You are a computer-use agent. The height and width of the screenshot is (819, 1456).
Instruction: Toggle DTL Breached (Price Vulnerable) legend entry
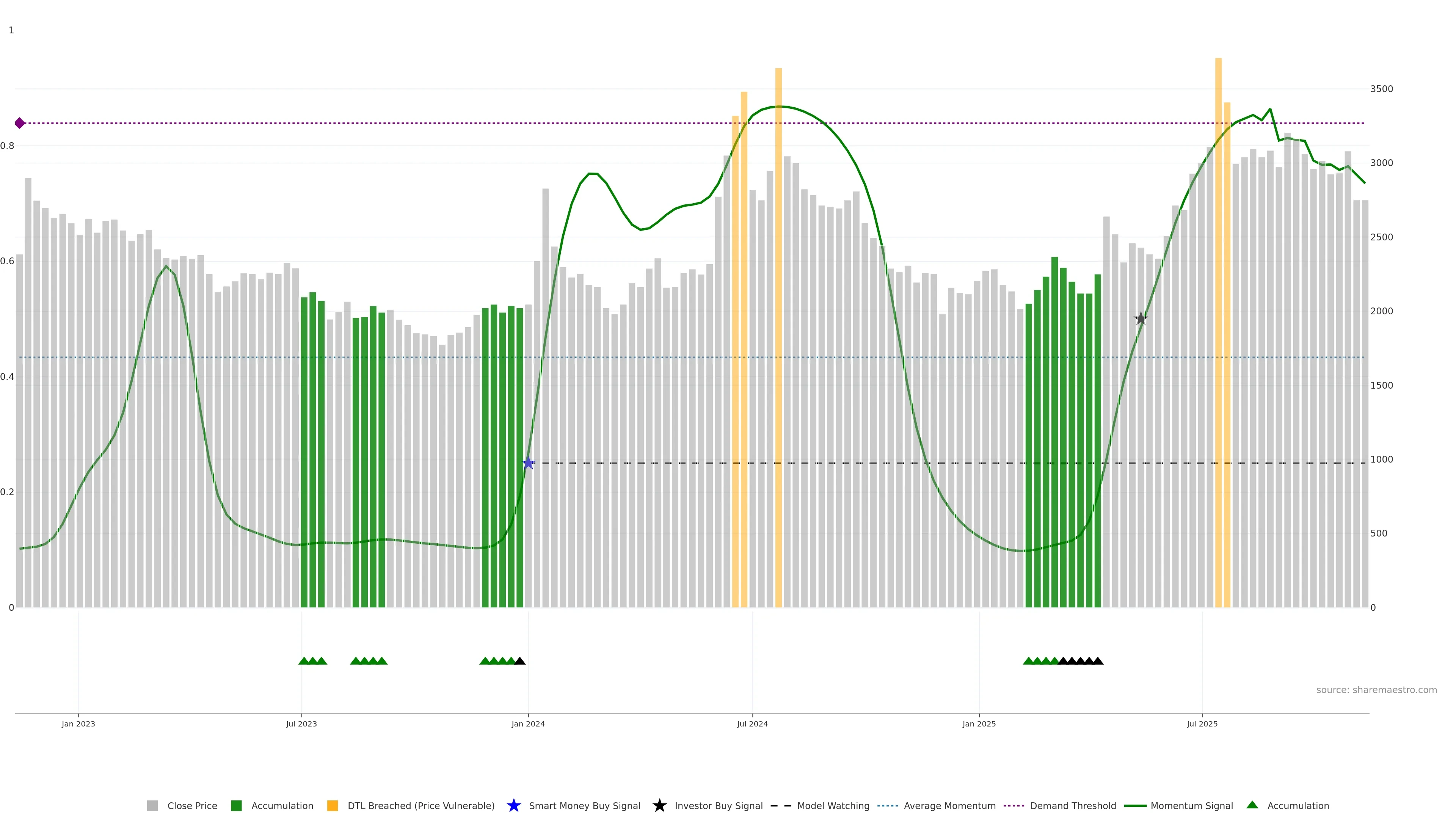coord(420,805)
